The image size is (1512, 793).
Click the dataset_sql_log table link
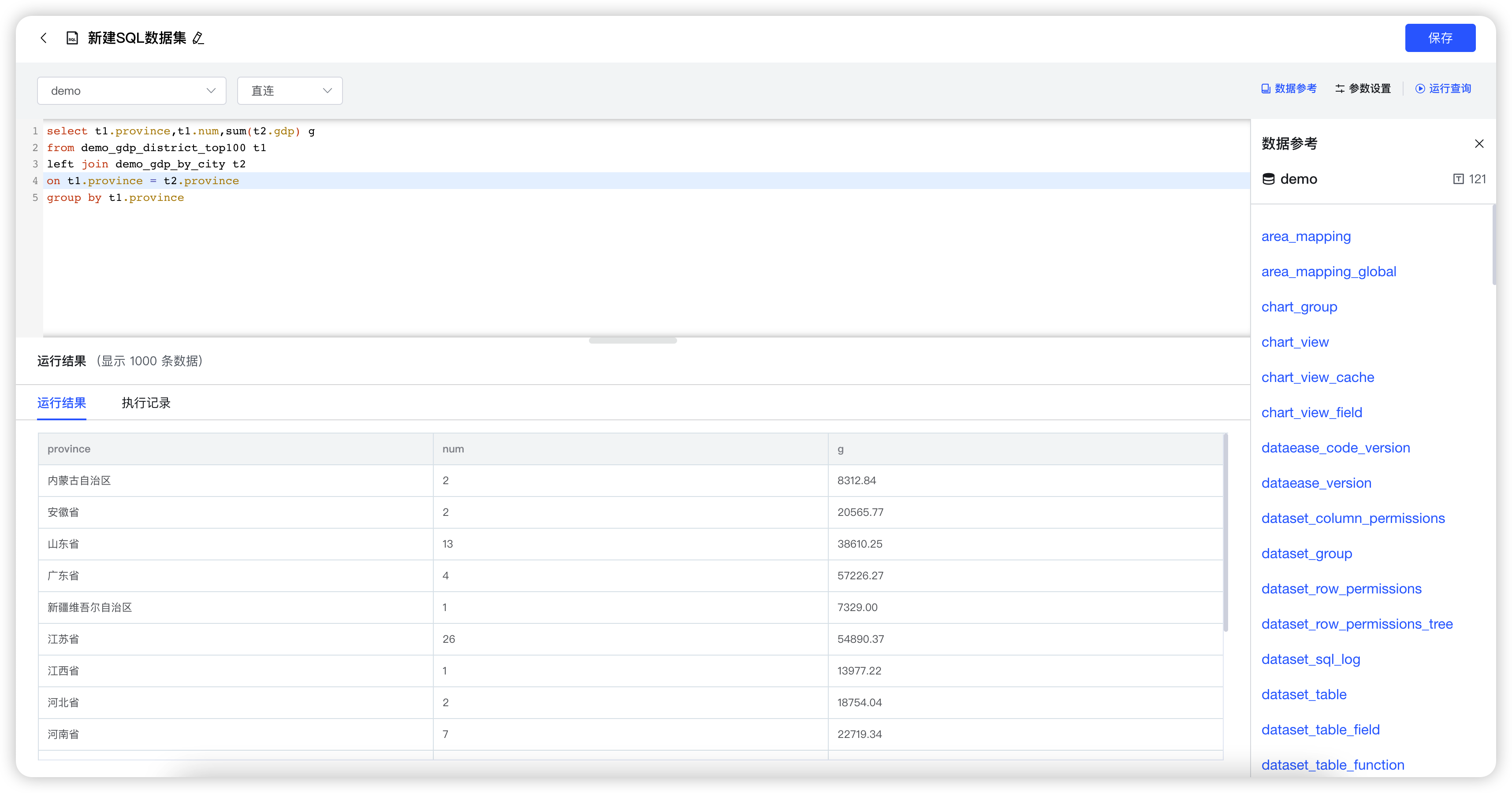click(1311, 659)
